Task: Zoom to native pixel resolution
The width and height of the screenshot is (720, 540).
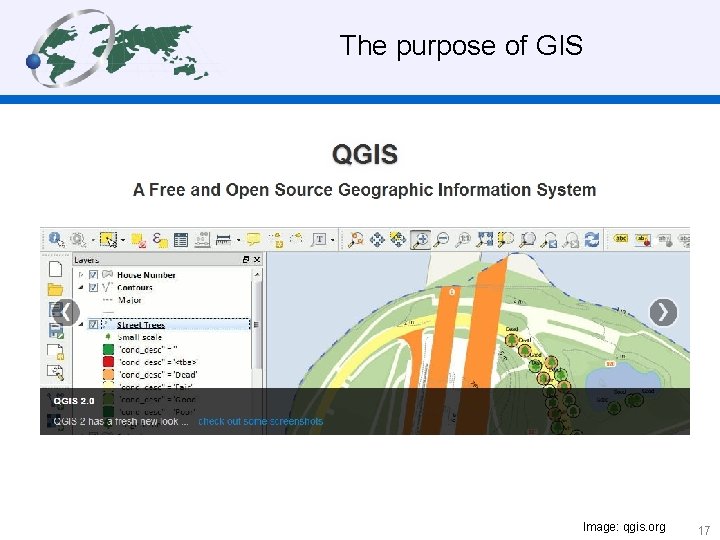Action: click(x=463, y=240)
